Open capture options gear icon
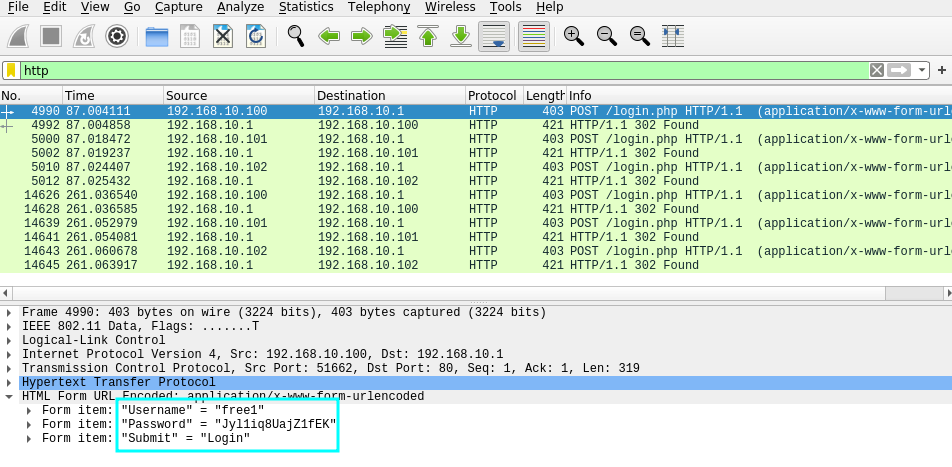Viewport: 952px width, 467px height. [x=117, y=37]
